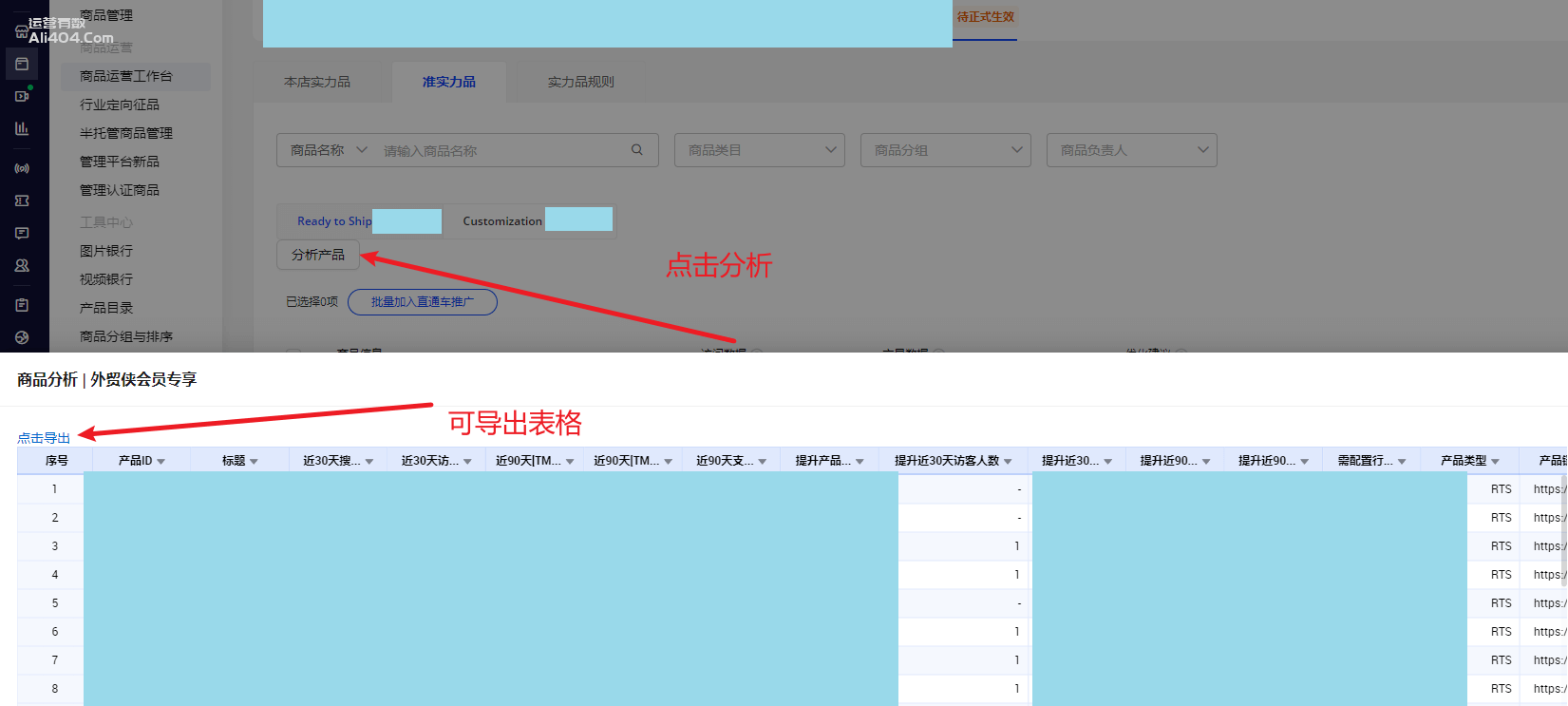Click the clipboard icon in the sidebar

(x=22, y=305)
